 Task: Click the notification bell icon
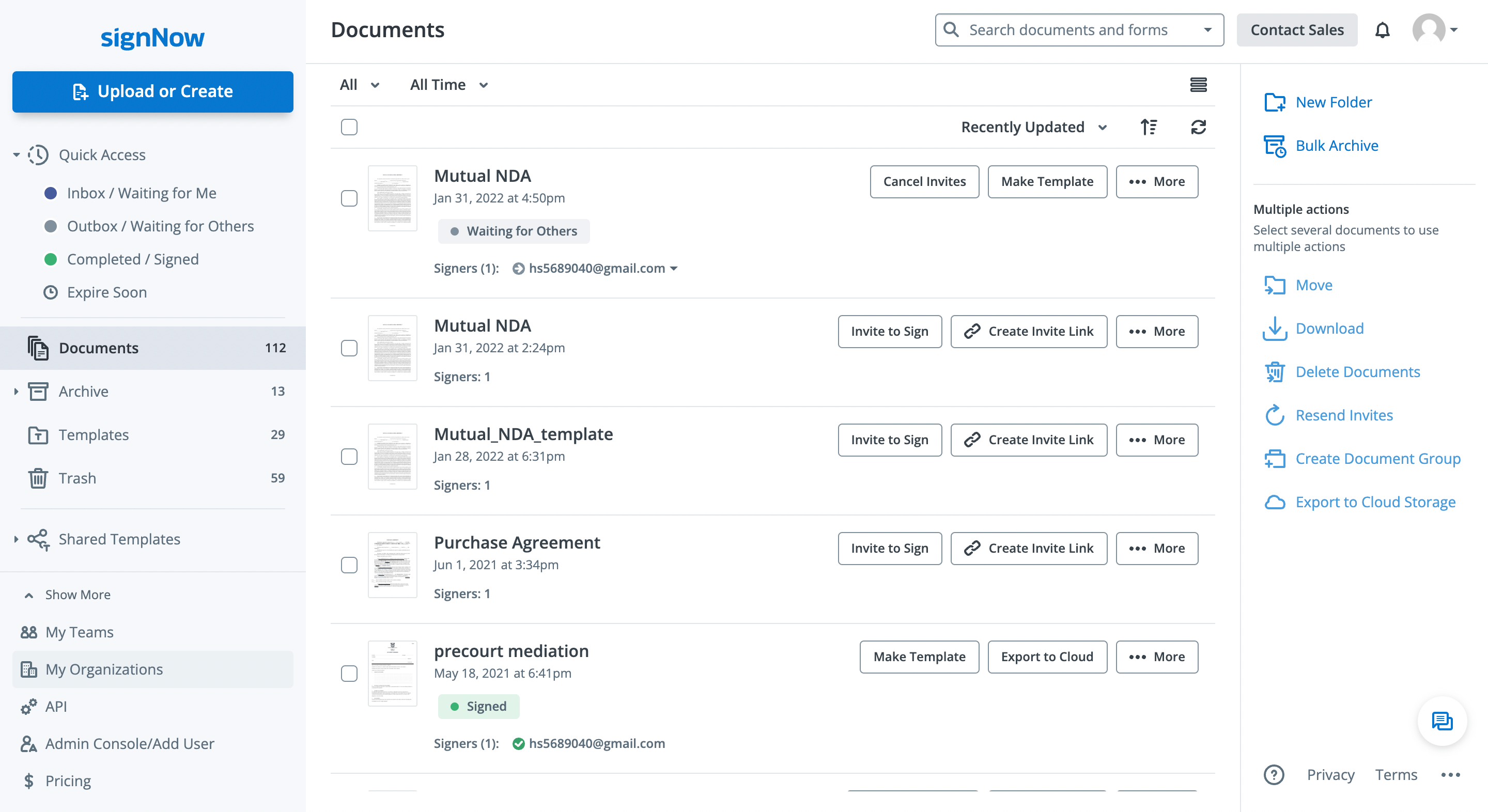point(1382,30)
